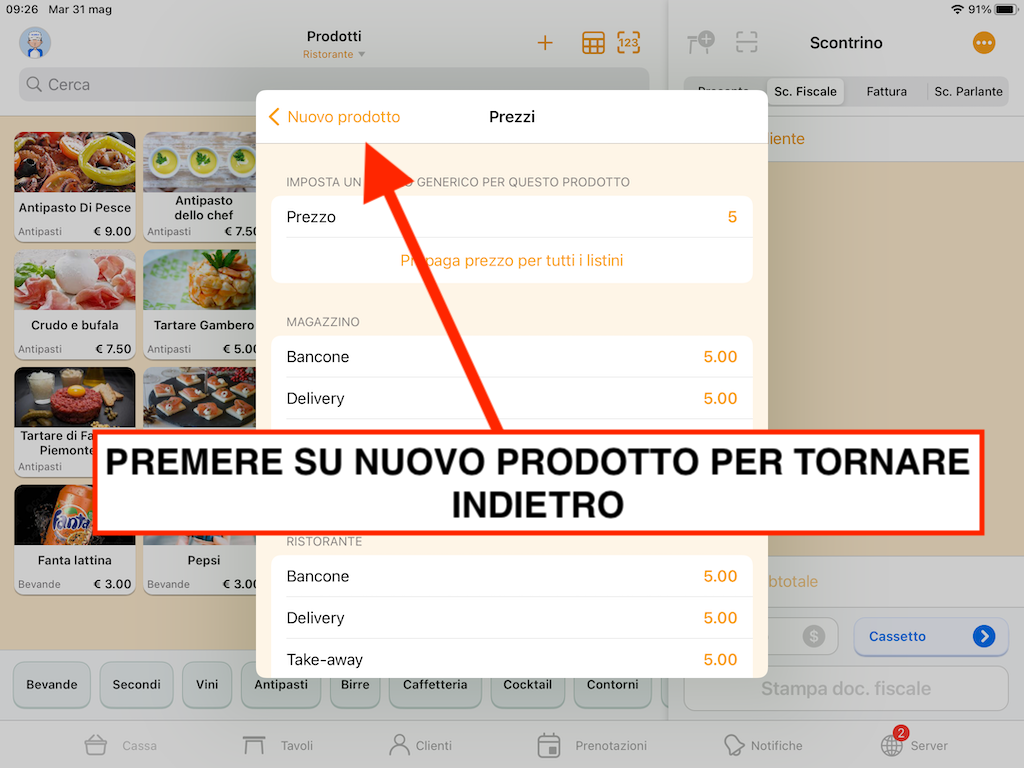Select Antipasto dello chef product

(x=199, y=187)
